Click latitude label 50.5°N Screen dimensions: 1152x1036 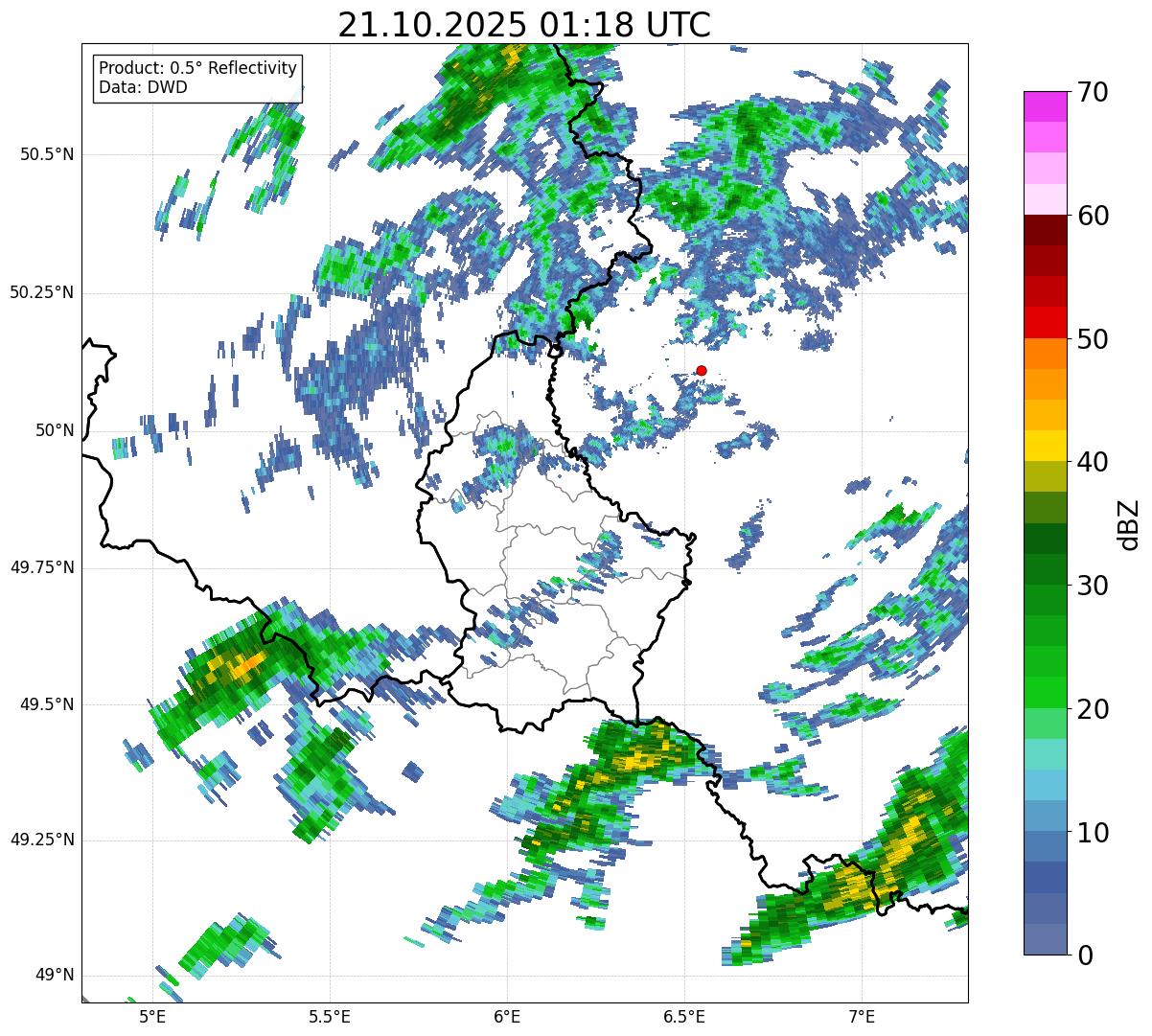point(47,154)
